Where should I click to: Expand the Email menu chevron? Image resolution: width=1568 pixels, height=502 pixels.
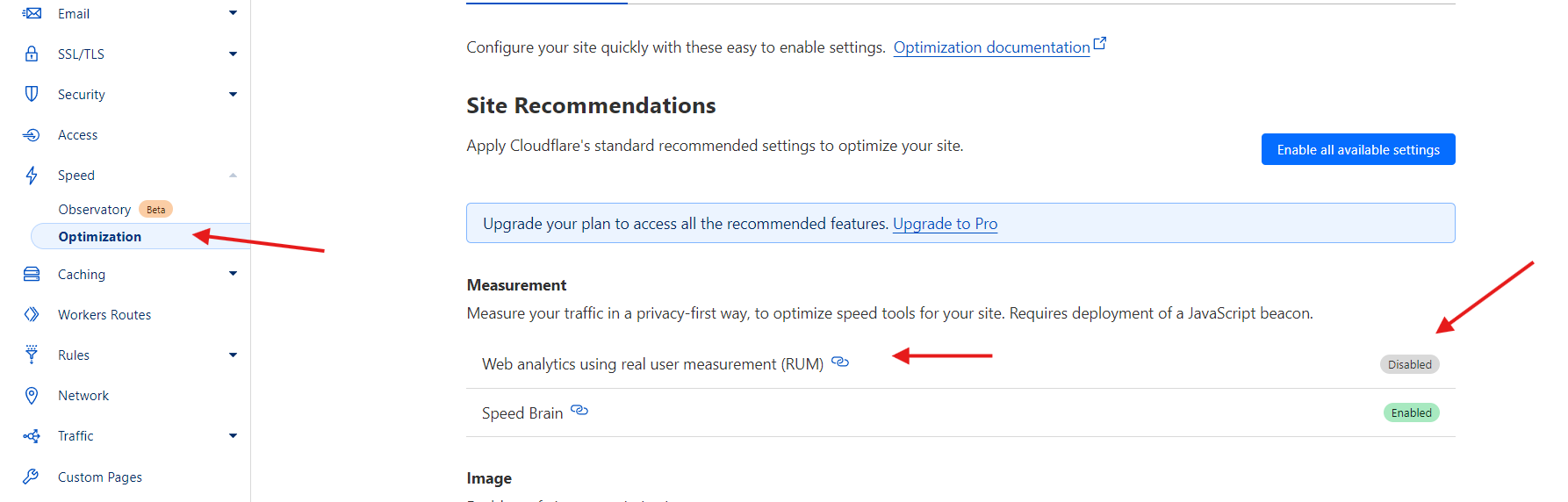click(x=233, y=13)
